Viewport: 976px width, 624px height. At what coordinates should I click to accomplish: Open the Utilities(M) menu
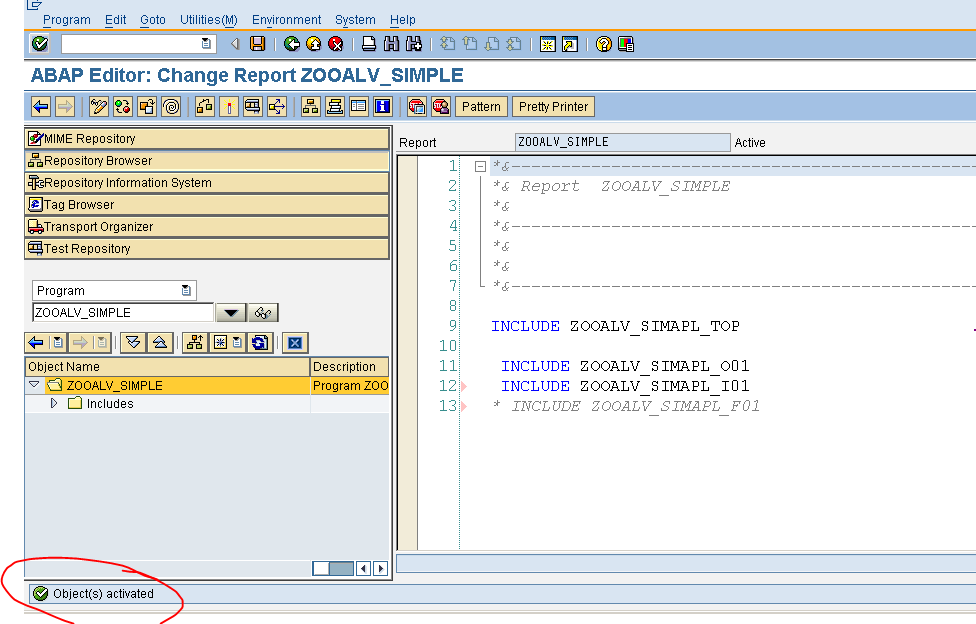(208, 19)
